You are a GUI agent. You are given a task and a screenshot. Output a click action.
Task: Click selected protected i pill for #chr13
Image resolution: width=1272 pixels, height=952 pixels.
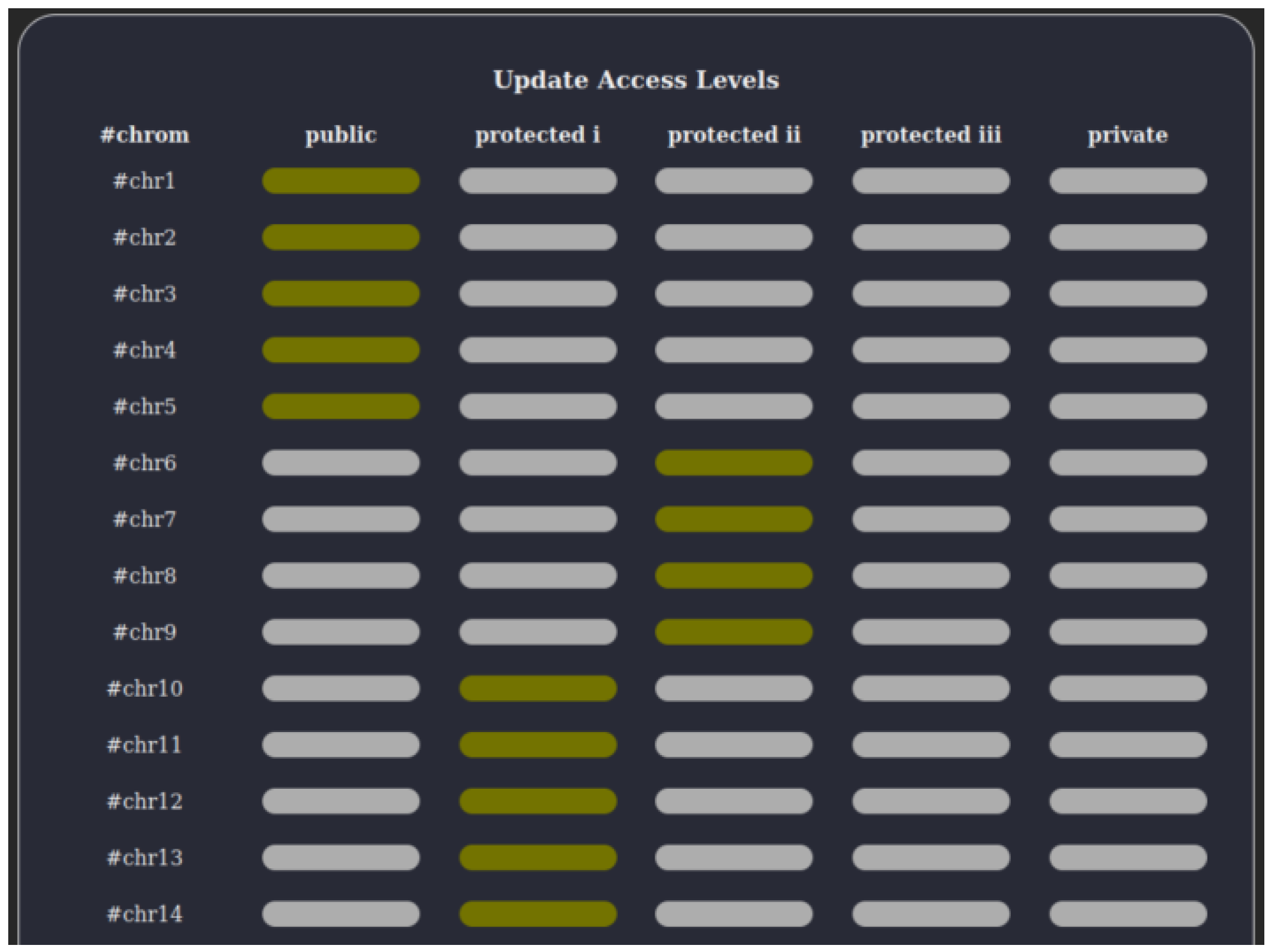[x=538, y=857]
